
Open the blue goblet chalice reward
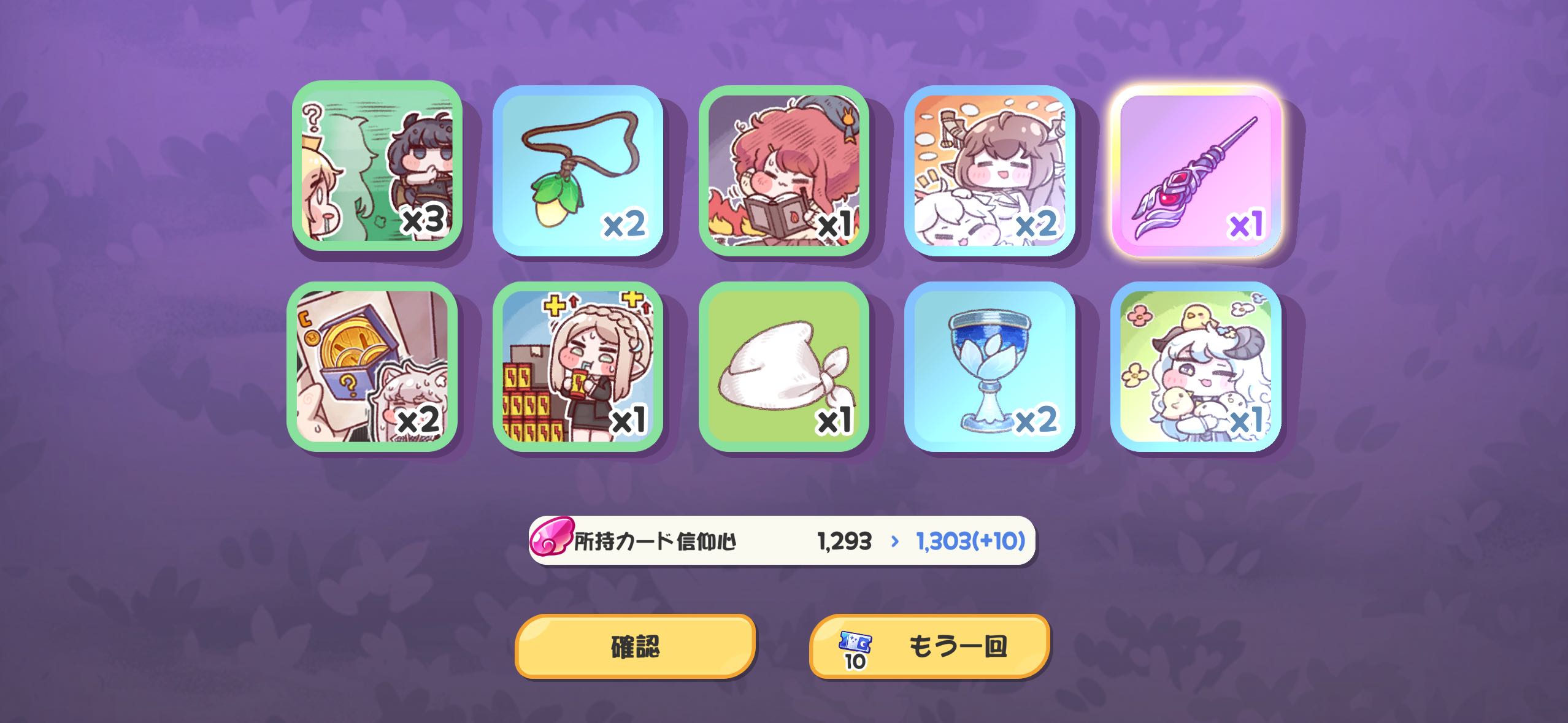click(990, 367)
